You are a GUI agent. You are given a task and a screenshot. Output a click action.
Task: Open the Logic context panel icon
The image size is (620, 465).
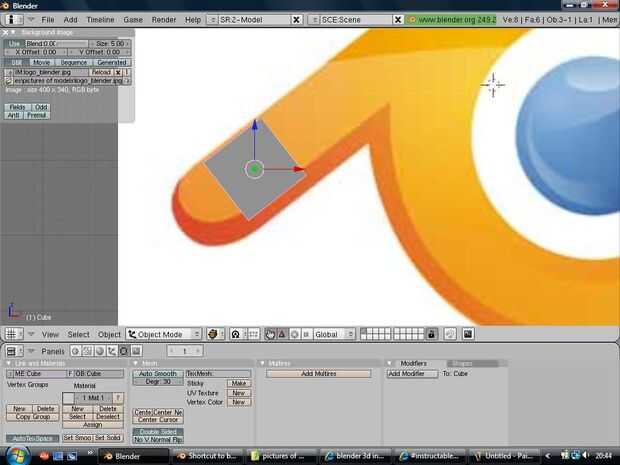coord(76,351)
